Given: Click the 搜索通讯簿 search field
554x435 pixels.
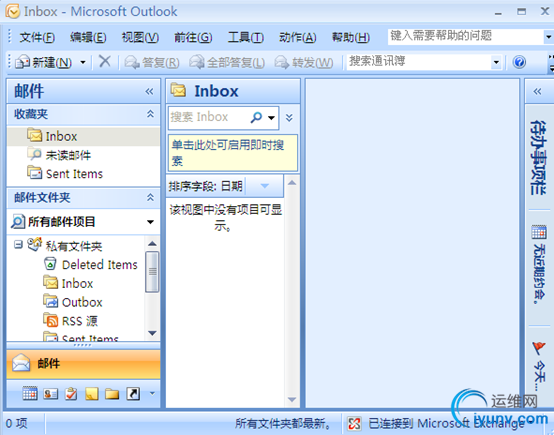Looking at the screenshot, I should point(419,62).
